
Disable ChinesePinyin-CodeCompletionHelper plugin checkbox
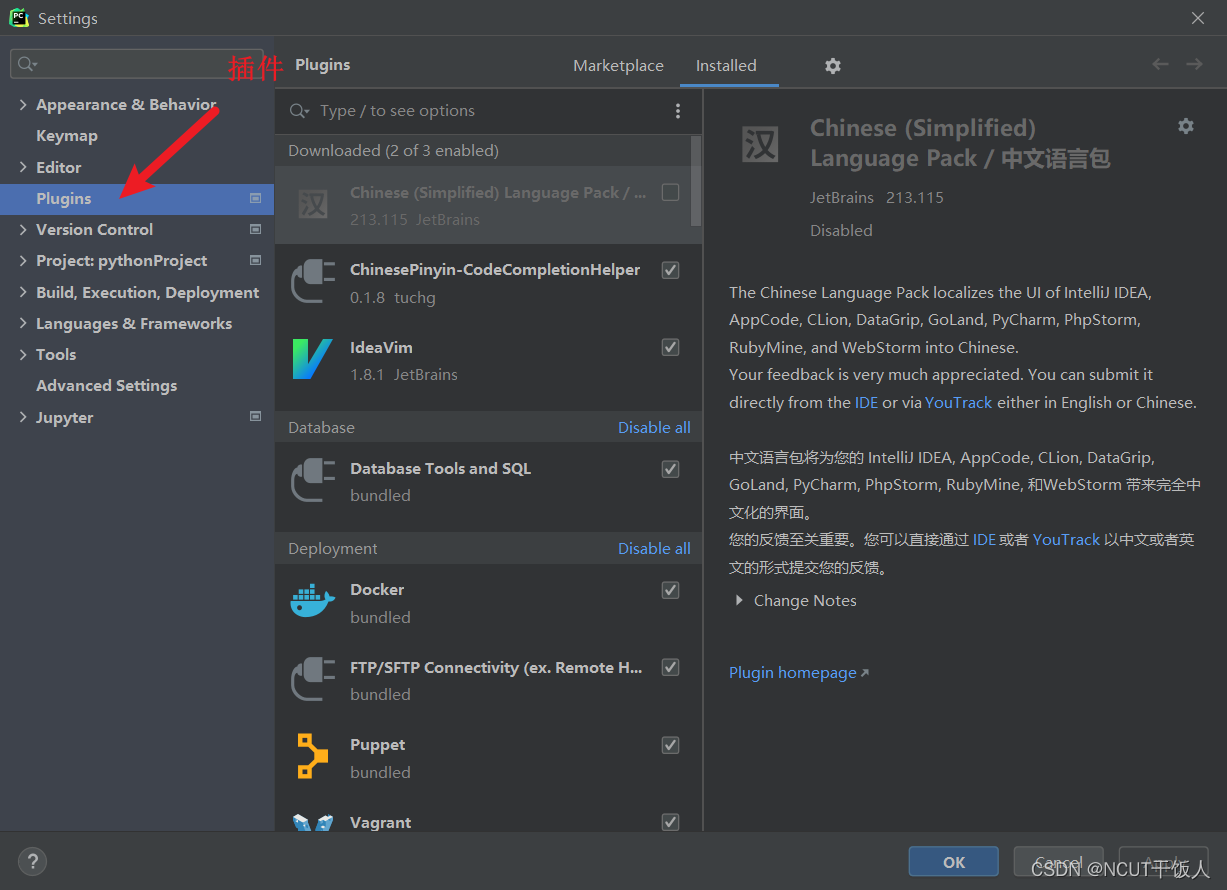pos(670,270)
